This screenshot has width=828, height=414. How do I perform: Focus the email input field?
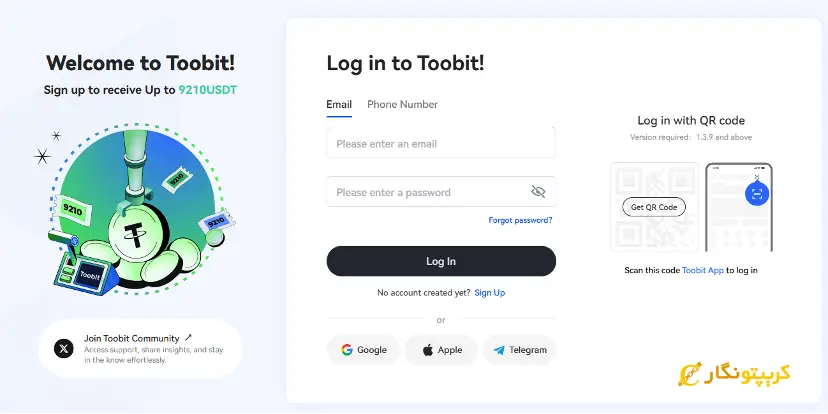tap(441, 144)
